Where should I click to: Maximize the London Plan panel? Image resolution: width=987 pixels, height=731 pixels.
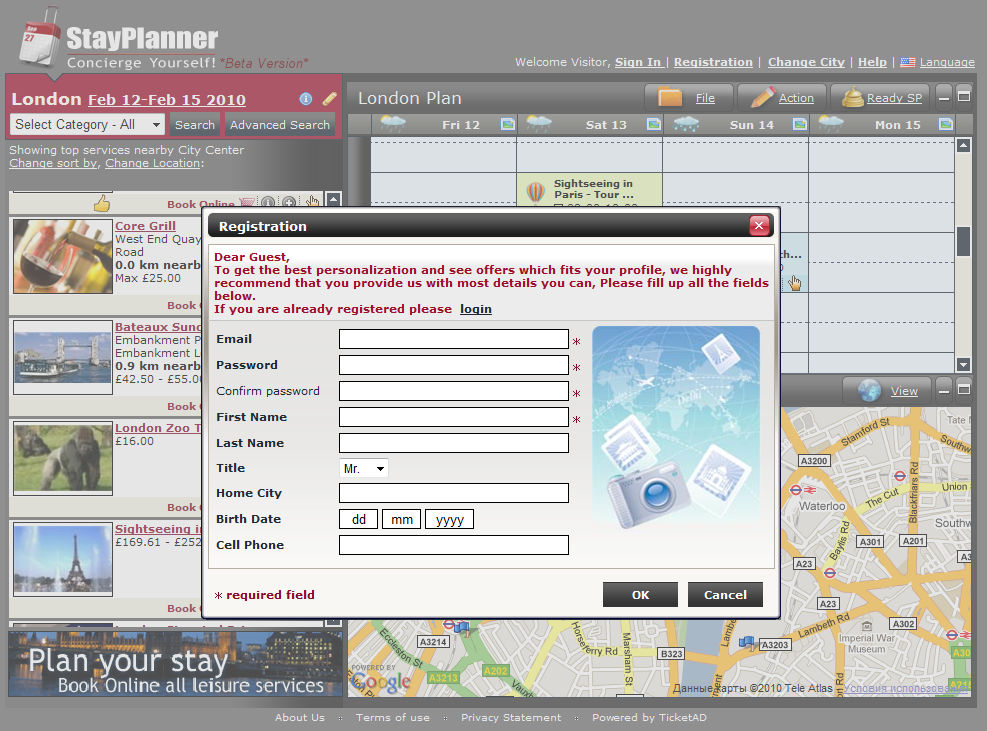[964, 97]
